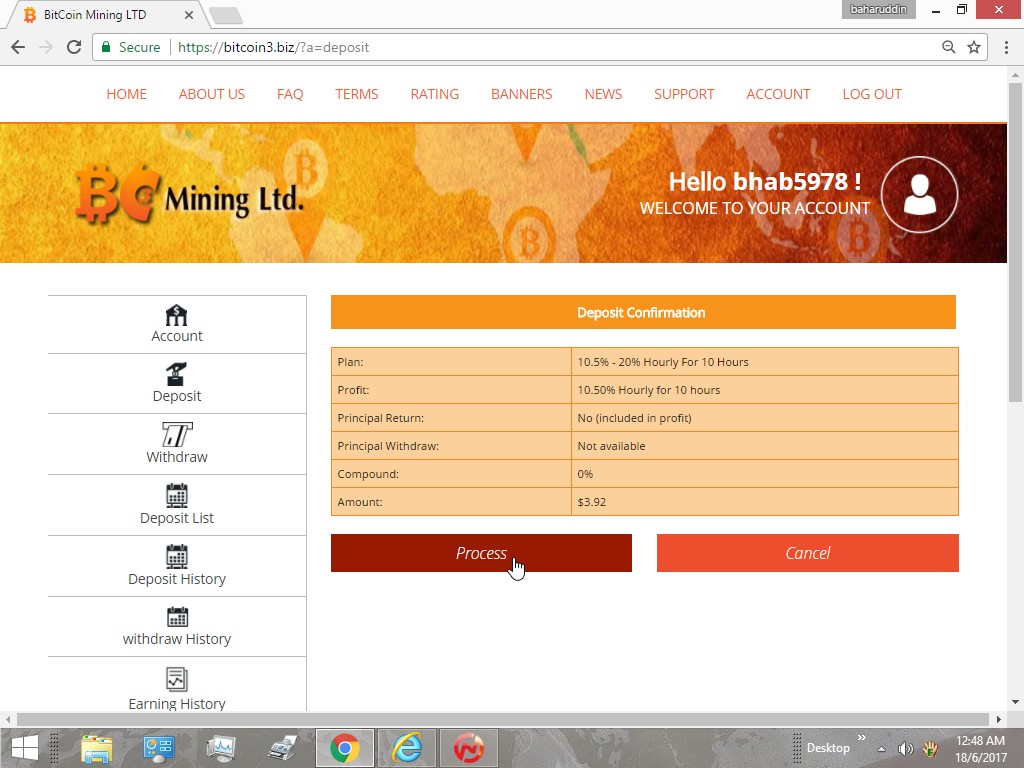
Task: Show hidden tray icons arrow
Action: click(x=881, y=749)
